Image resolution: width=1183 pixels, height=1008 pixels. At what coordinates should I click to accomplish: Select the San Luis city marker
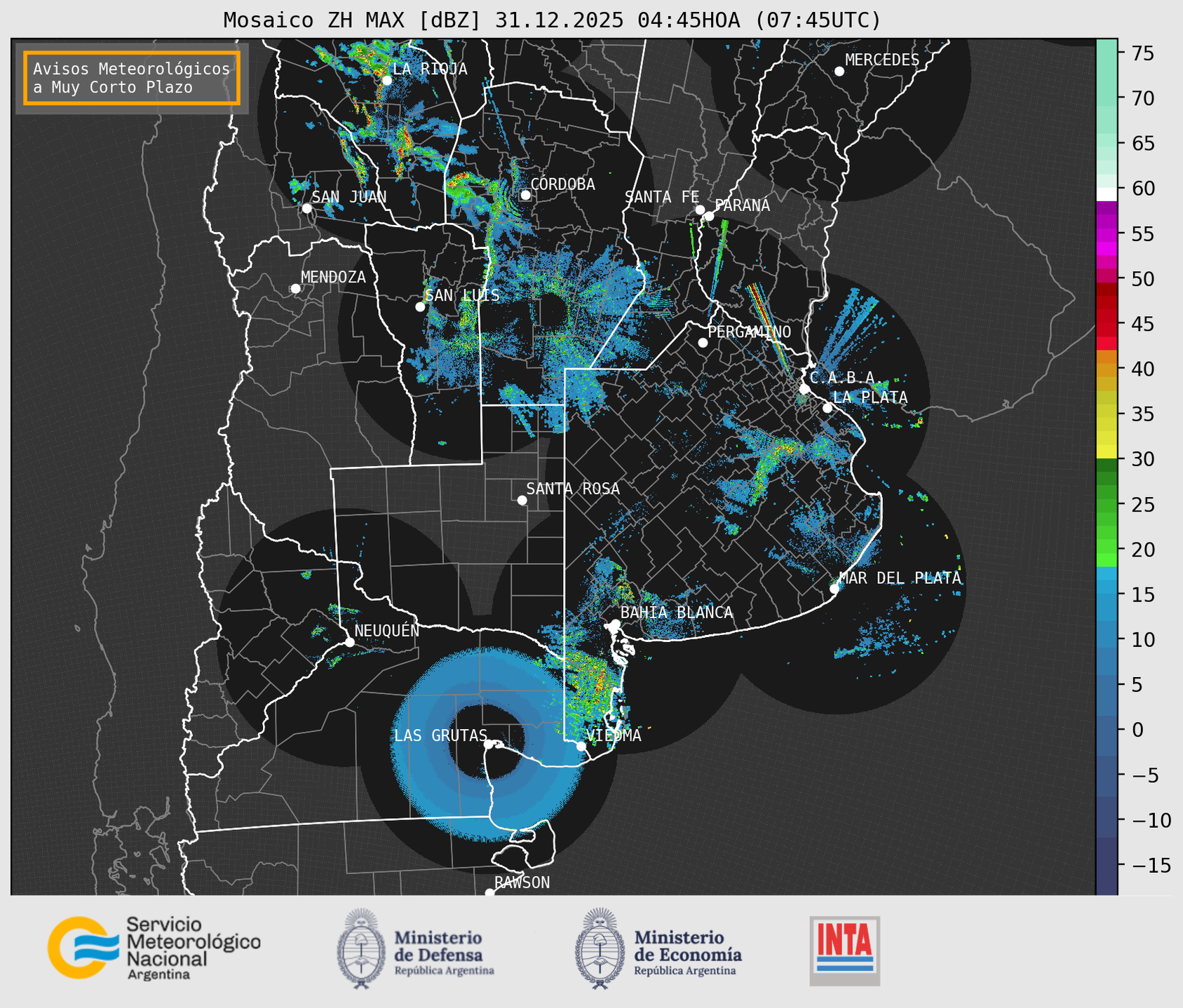point(420,307)
